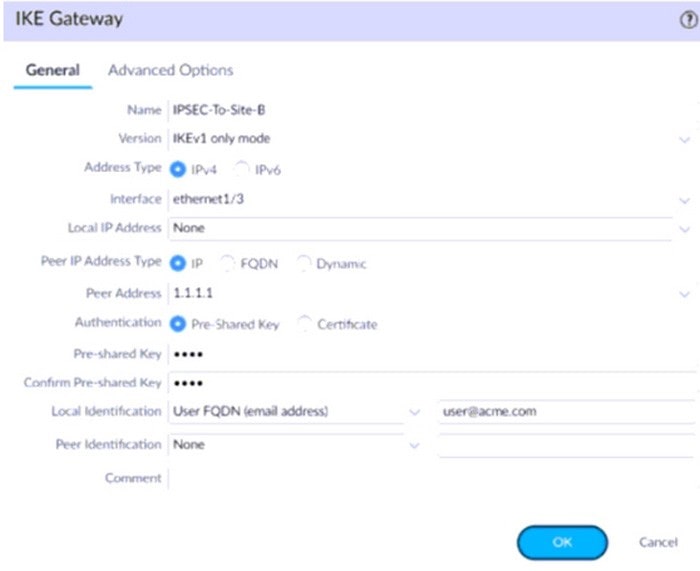Click the Pre-shared Key password field

431,354
